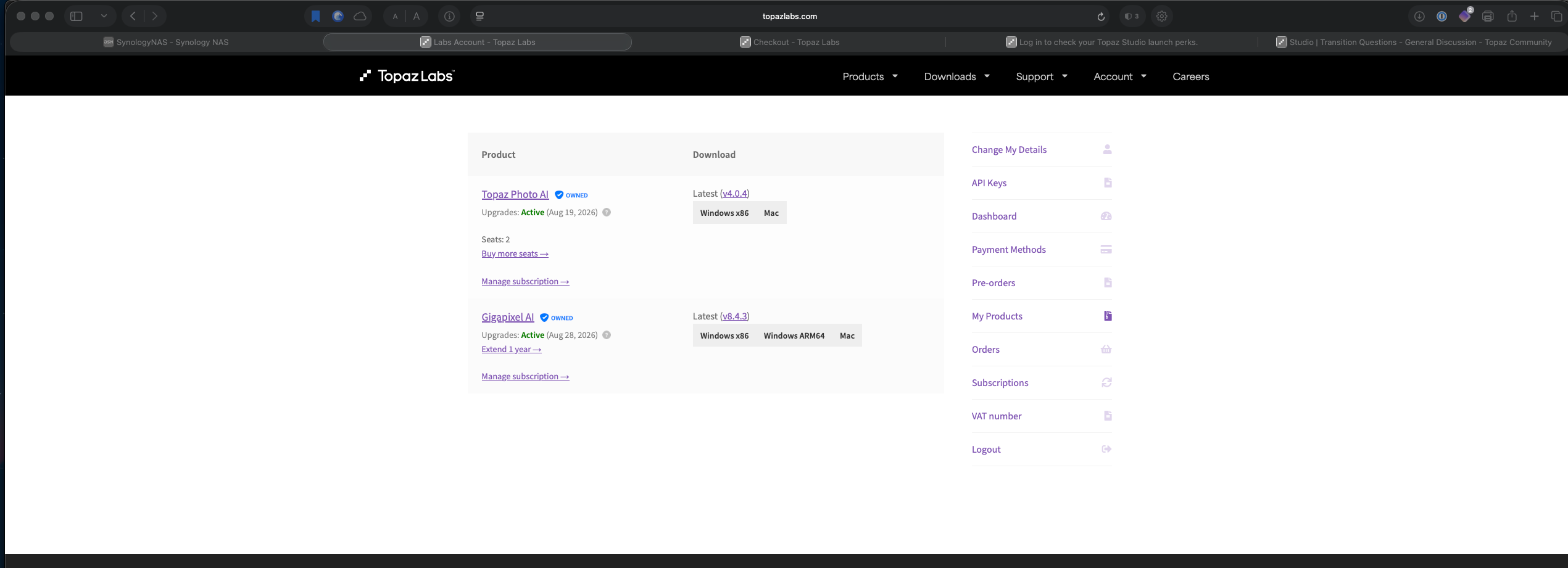
Task: Reload the page with the refresh icon
Action: [x=1101, y=17]
